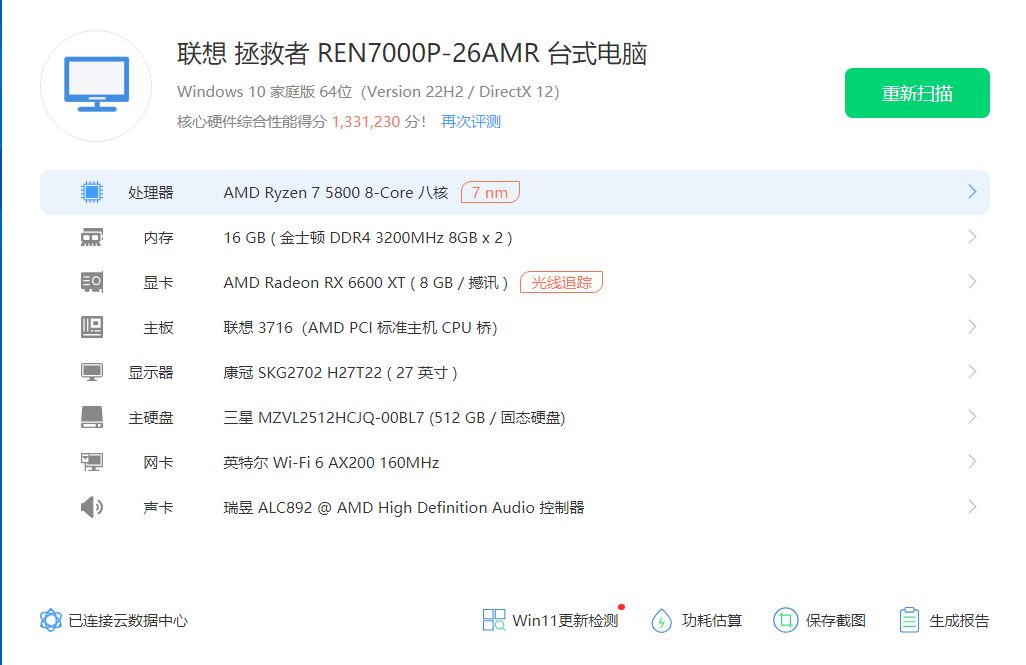Click the network adapter icon beside 网卡
The width and height of the screenshot is (1026, 665).
point(92,462)
